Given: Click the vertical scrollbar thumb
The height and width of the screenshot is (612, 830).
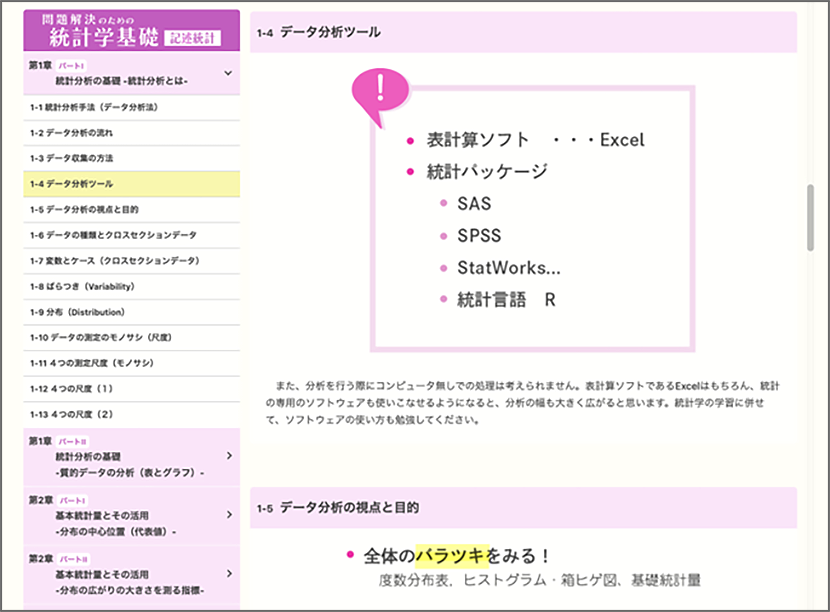Looking at the screenshot, I should pyautogui.click(x=810, y=217).
